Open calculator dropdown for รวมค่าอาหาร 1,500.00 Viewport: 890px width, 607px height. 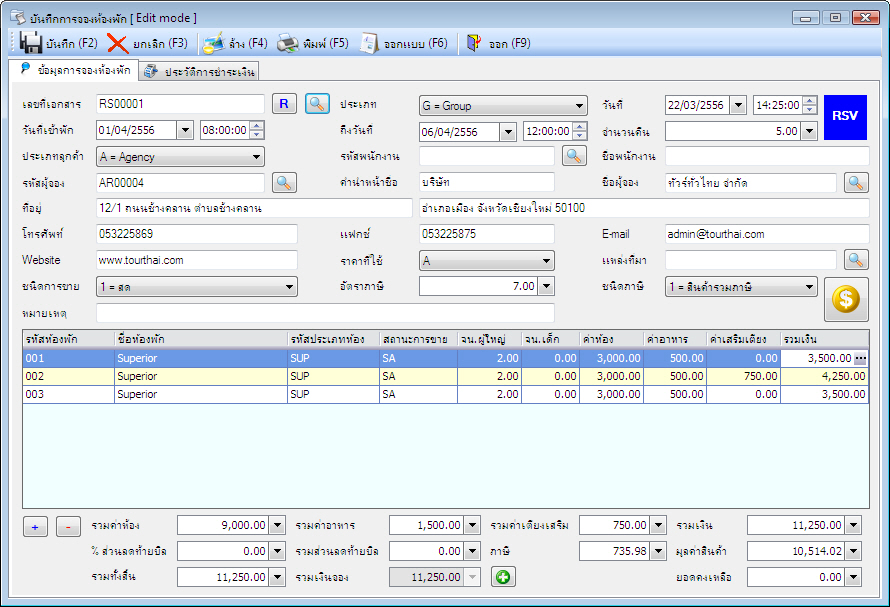[472, 525]
